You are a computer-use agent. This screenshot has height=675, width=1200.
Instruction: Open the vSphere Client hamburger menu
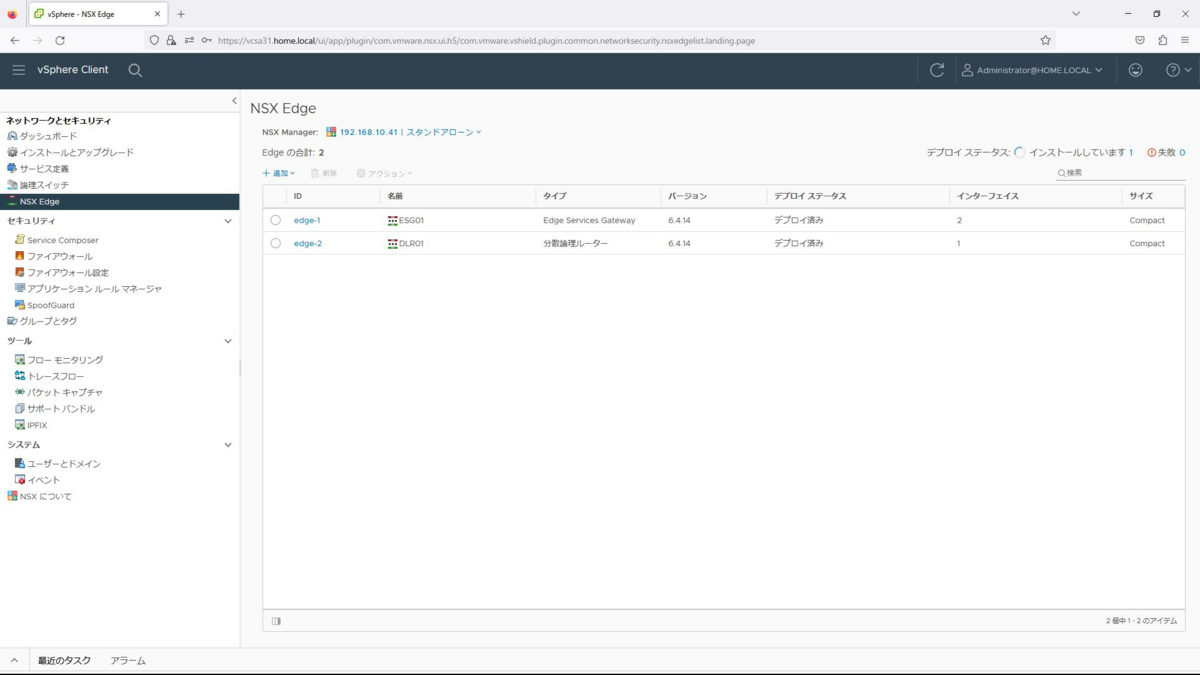pos(18,70)
